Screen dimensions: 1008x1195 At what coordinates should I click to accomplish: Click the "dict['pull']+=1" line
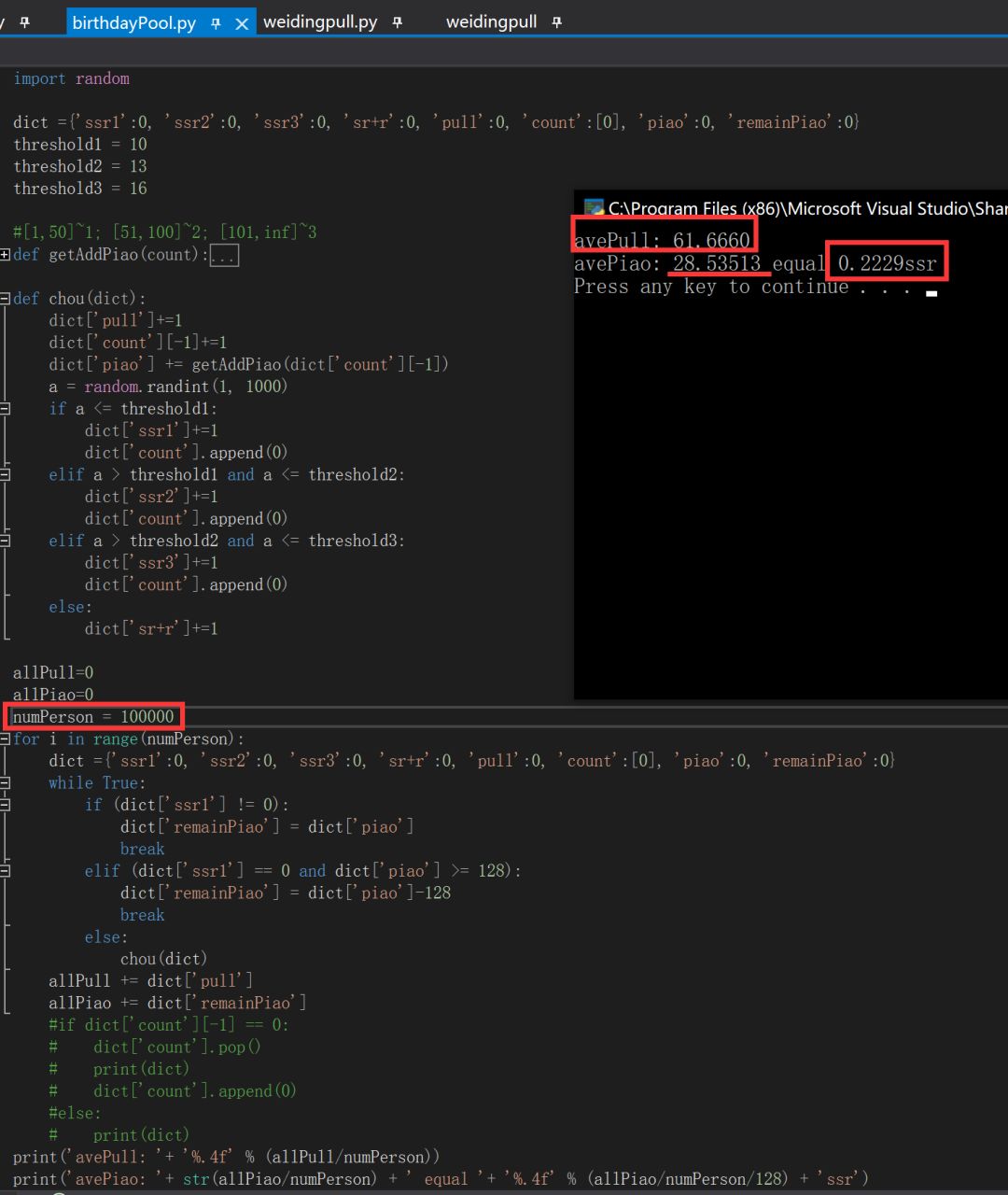pyautogui.click(x=116, y=320)
